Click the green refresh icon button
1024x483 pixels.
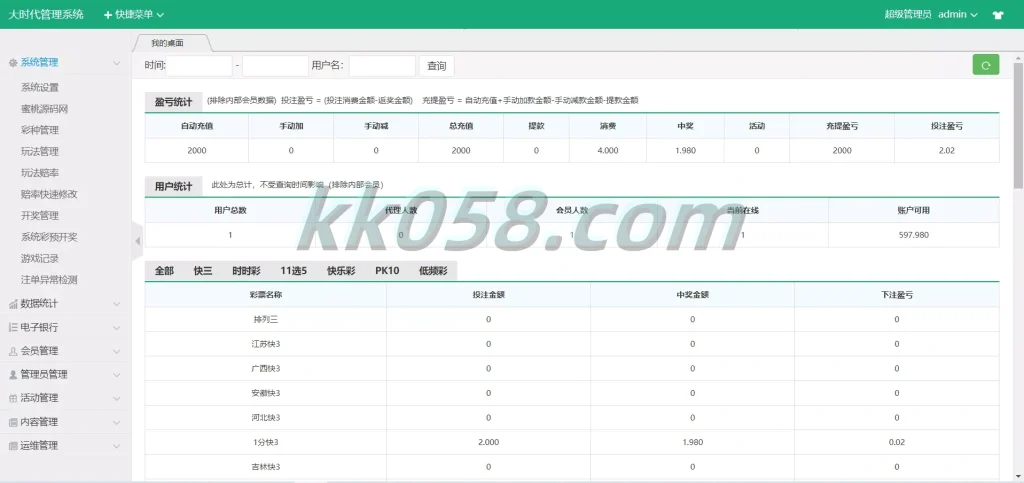click(985, 65)
